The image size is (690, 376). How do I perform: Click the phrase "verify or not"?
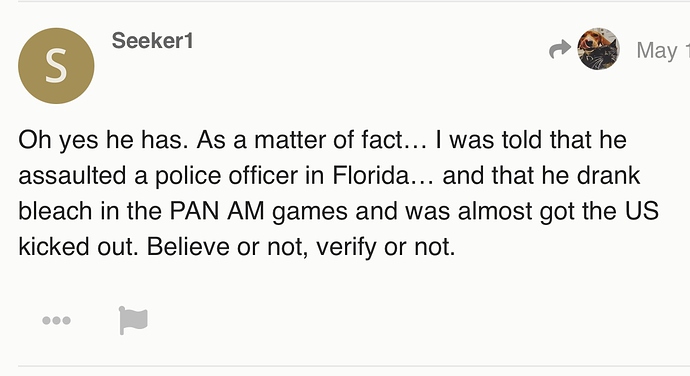(x=385, y=247)
